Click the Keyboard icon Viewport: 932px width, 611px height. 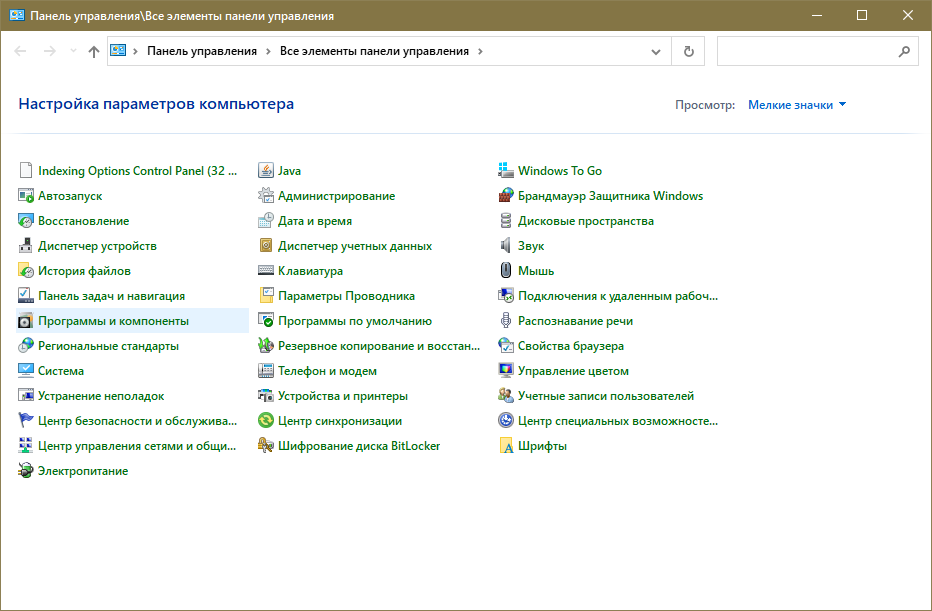[266, 271]
